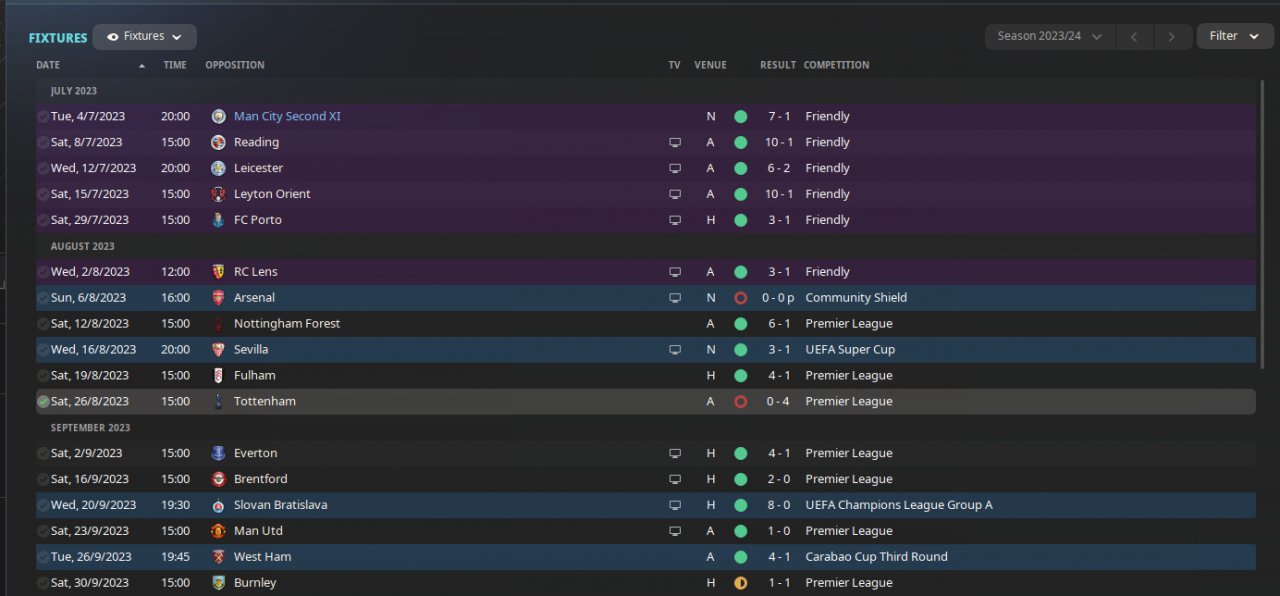Click the West Ham club badge
The image size is (1280, 596).
click(x=219, y=557)
